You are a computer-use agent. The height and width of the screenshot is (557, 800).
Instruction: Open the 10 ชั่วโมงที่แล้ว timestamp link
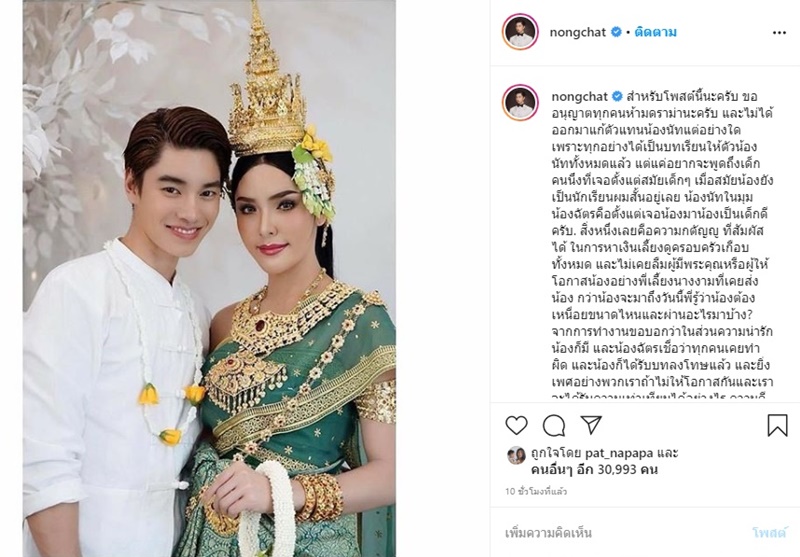536,492
